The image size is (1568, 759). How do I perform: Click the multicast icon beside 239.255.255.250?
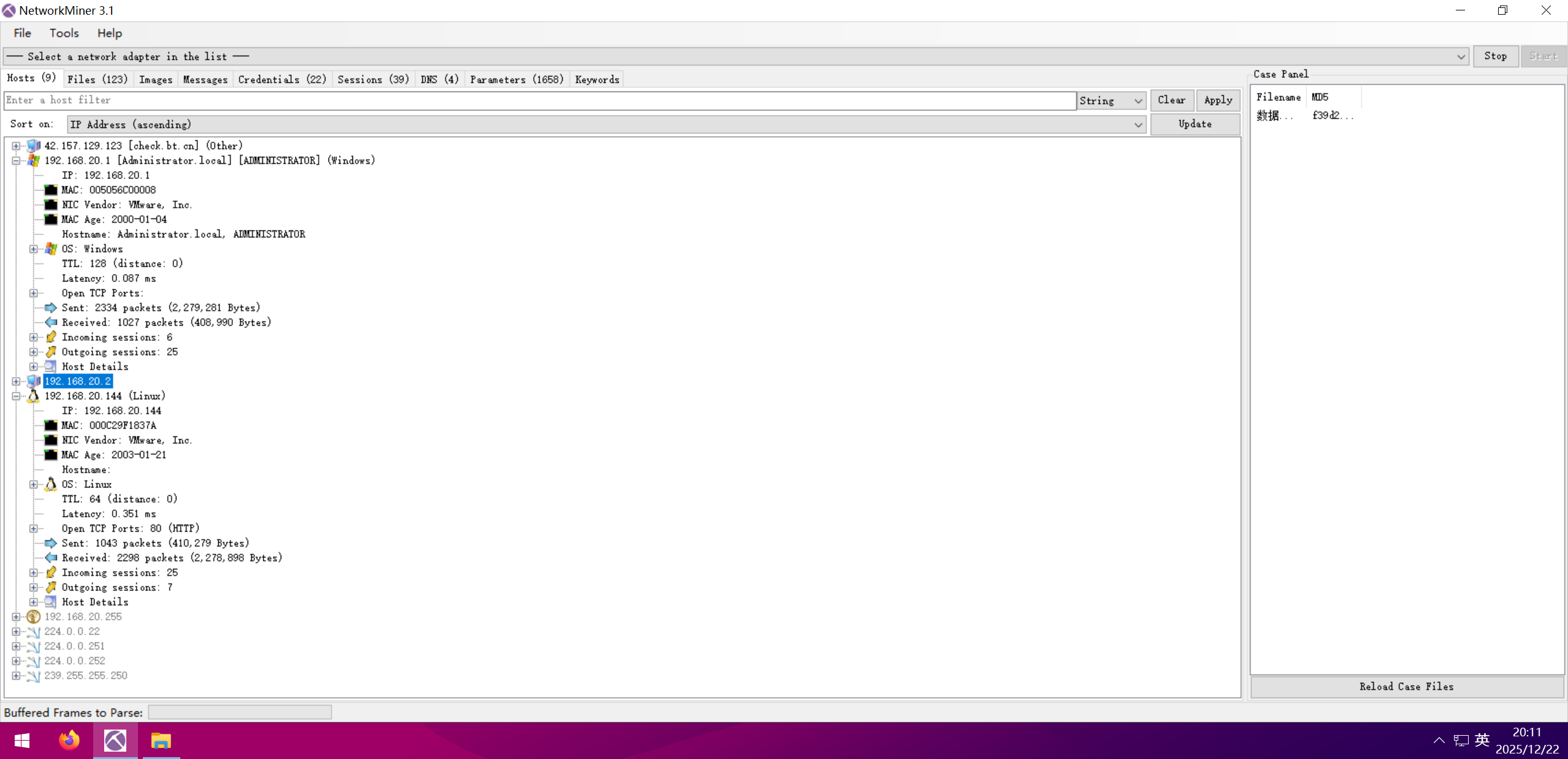[34, 676]
